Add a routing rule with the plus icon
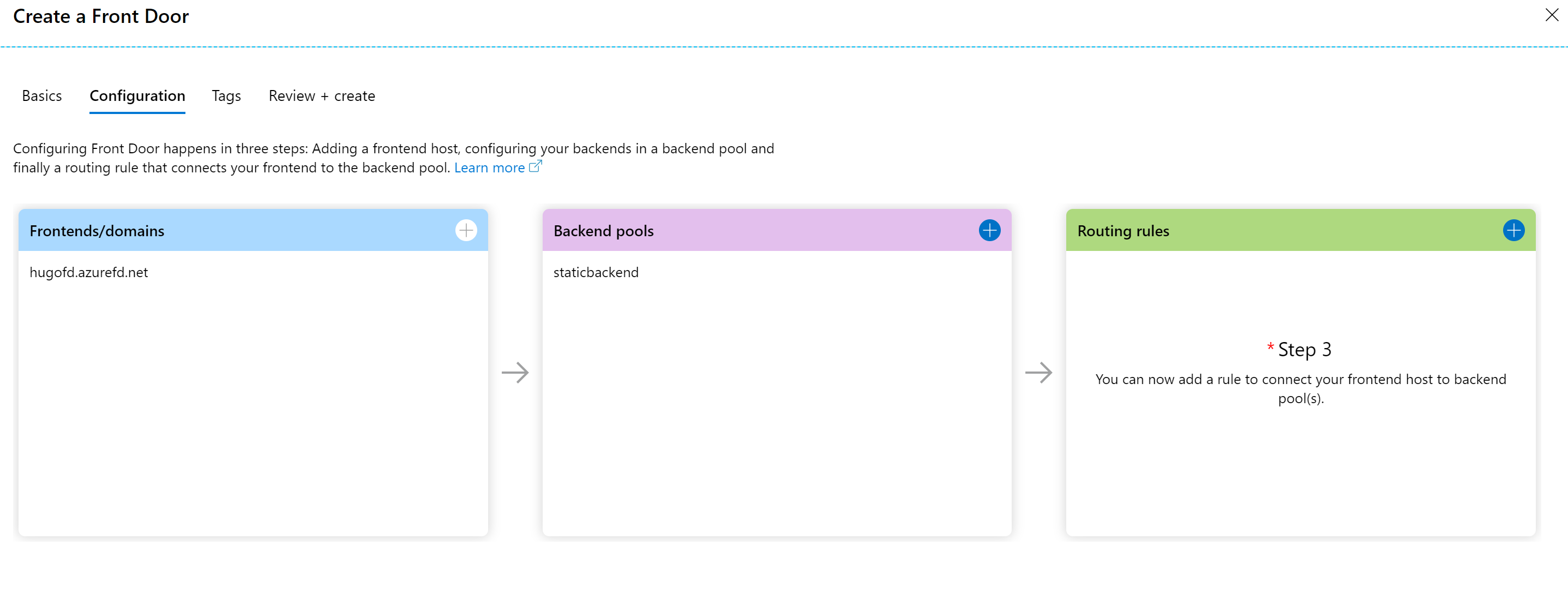 pyautogui.click(x=1513, y=230)
